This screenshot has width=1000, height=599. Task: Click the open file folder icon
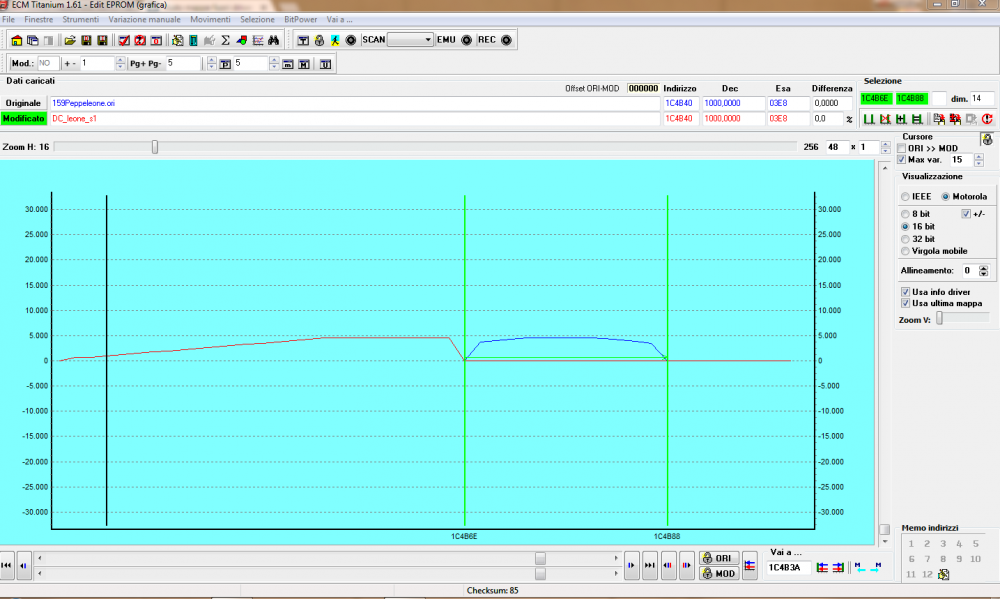click(x=70, y=40)
